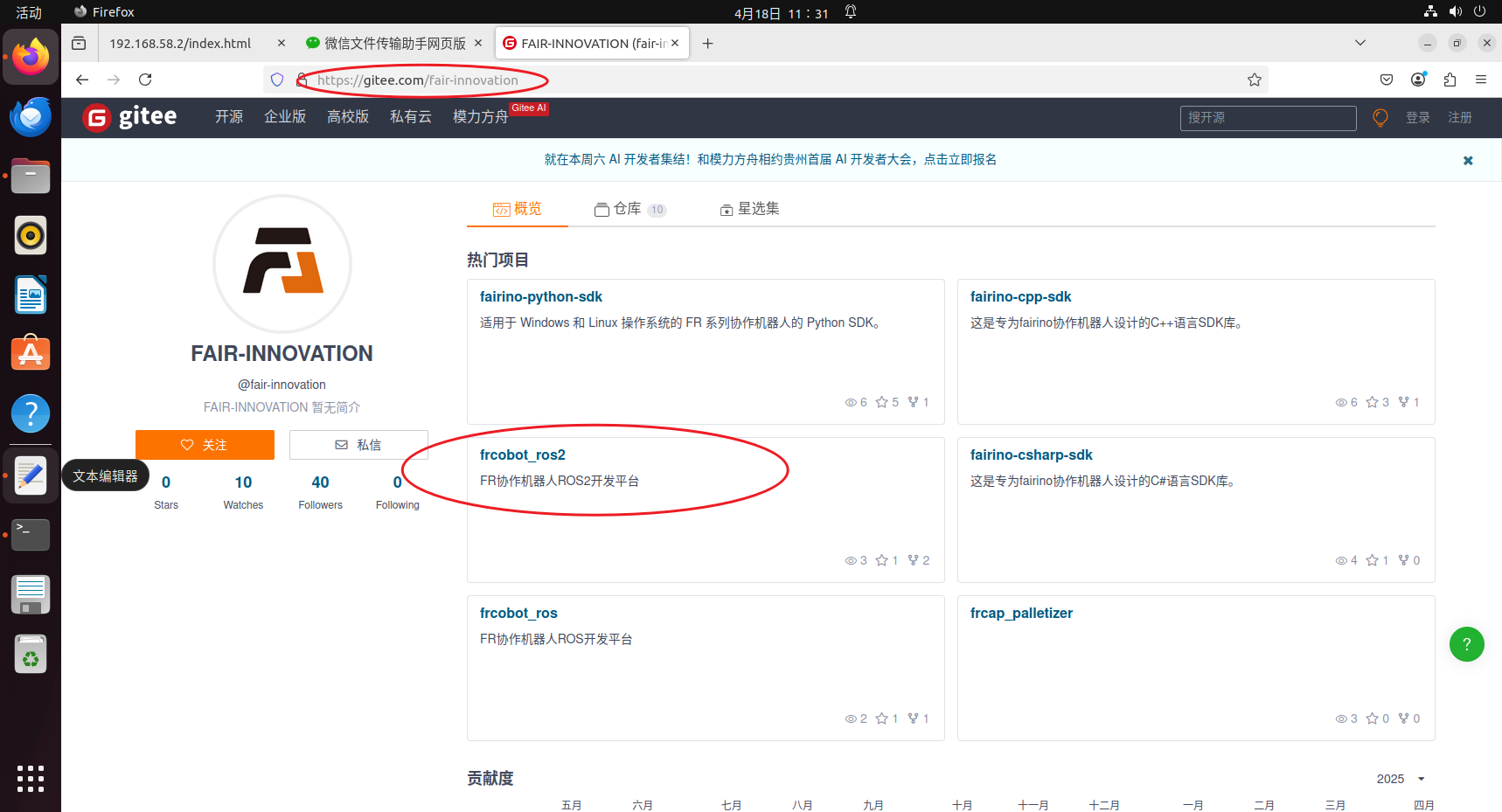Open the 开源 menu in Gitee header
Image resolution: width=1502 pixels, height=812 pixels.
(229, 117)
